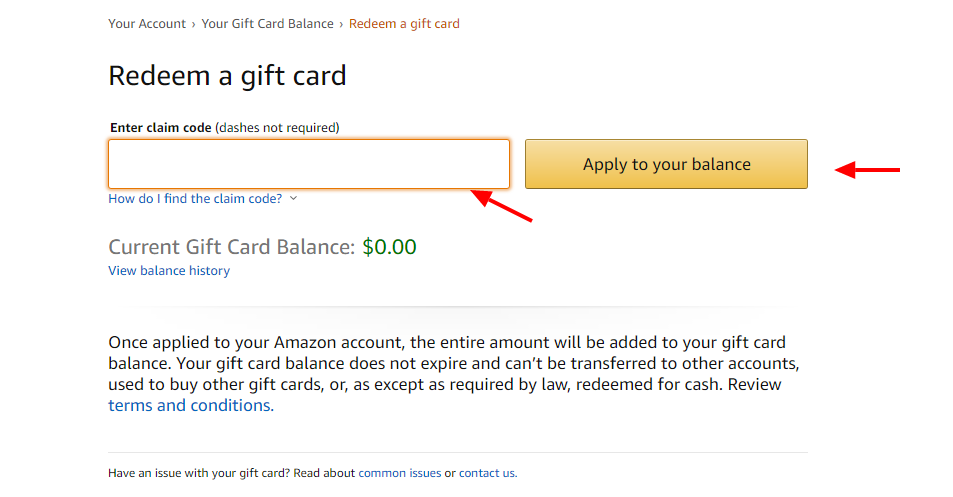Click the red arrow pointing at Apply button
Viewport: 953px width, 497px height.
point(868,170)
